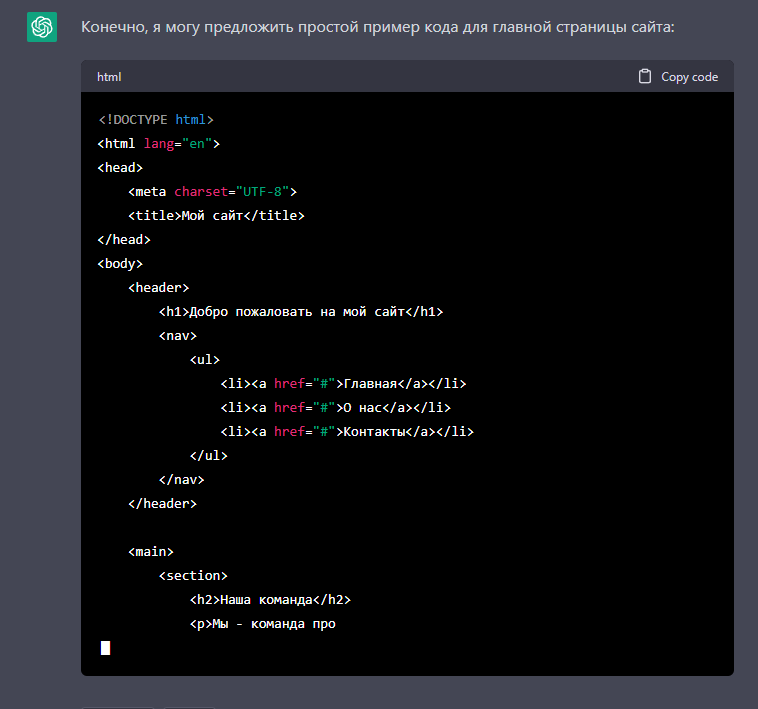Image resolution: width=758 pixels, height=709 pixels.
Task: Click the opening <nav> tag line
Action: pos(178,335)
